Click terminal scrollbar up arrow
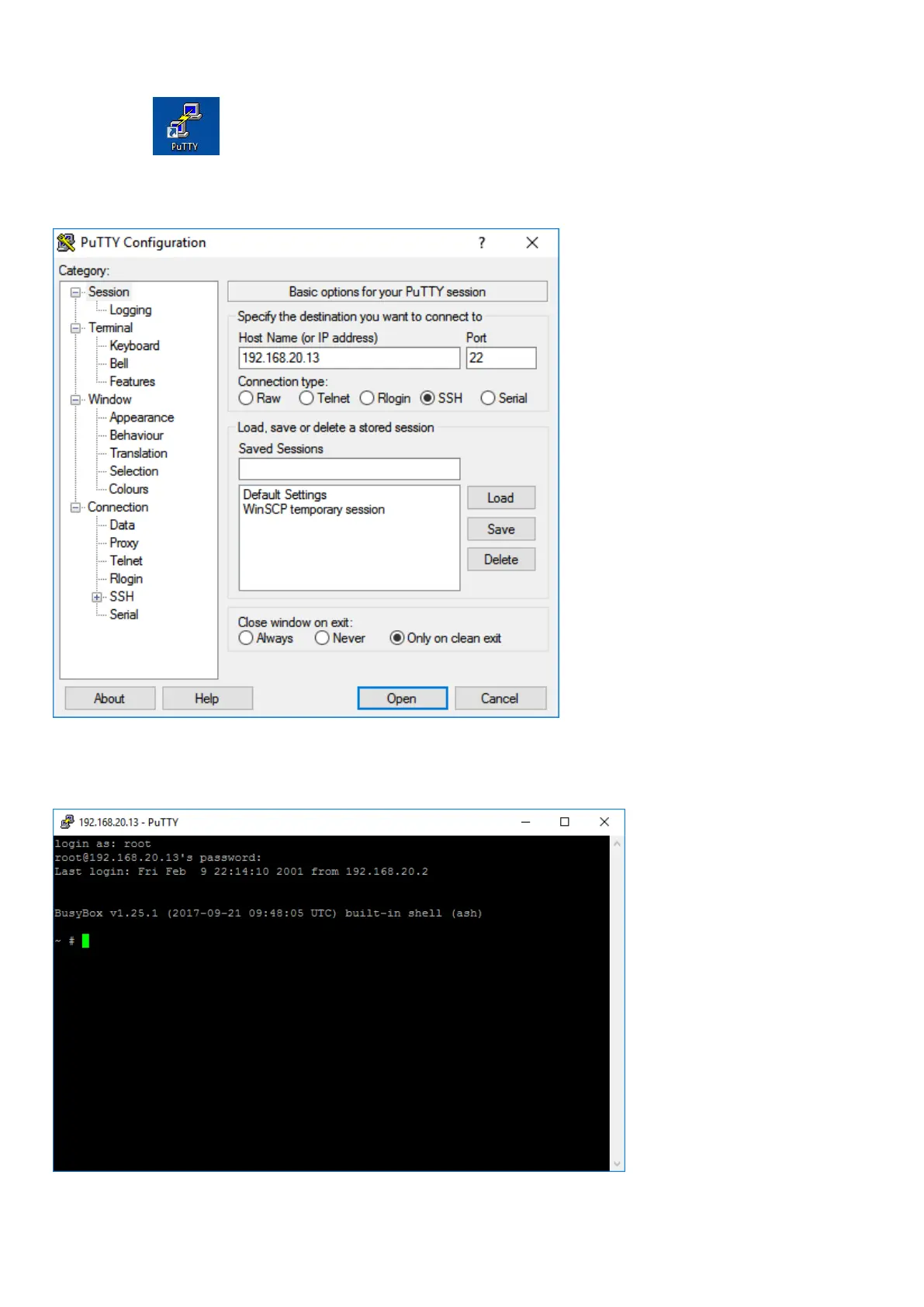The width and height of the screenshot is (924, 1307). [x=617, y=844]
